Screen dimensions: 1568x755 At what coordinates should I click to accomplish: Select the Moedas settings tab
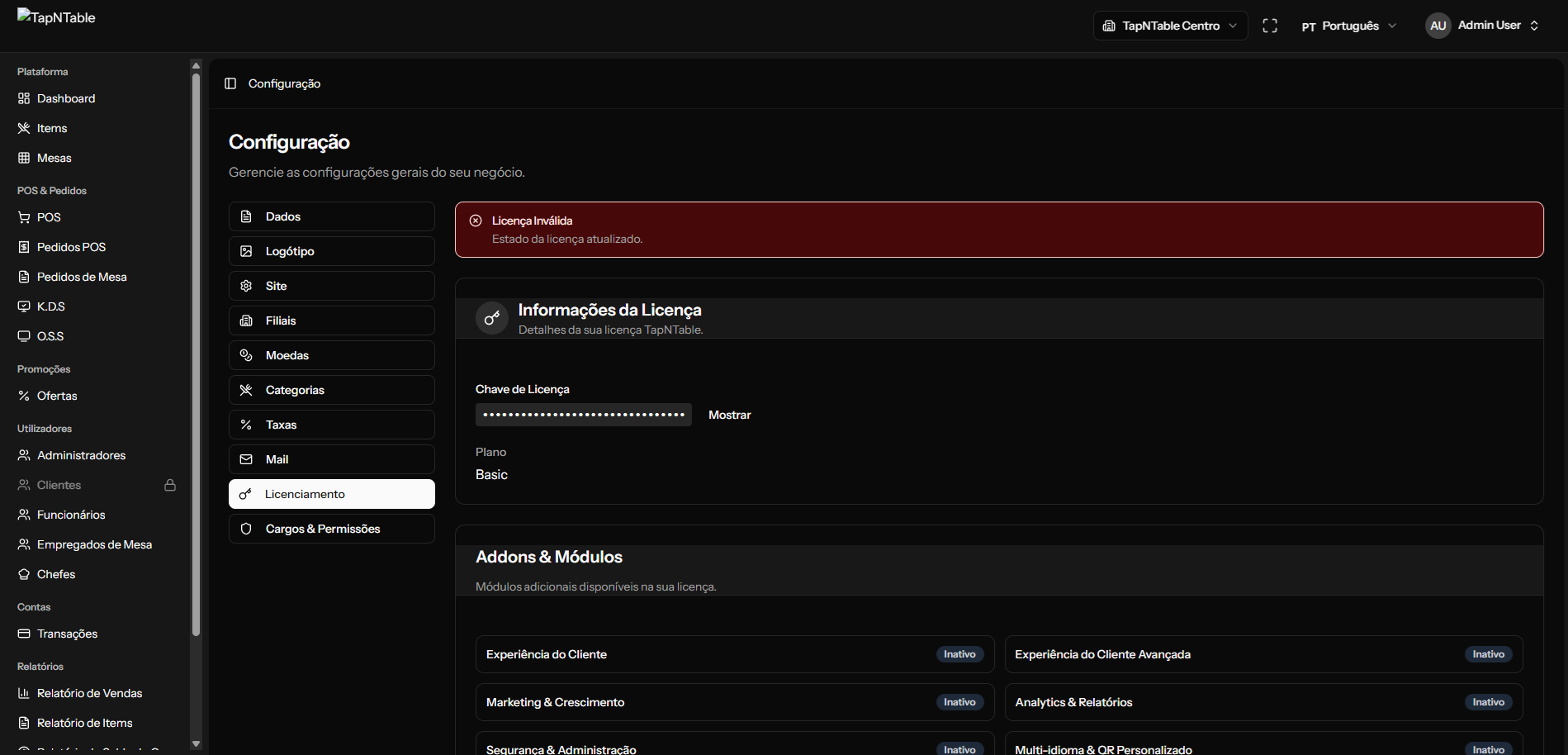coord(331,355)
